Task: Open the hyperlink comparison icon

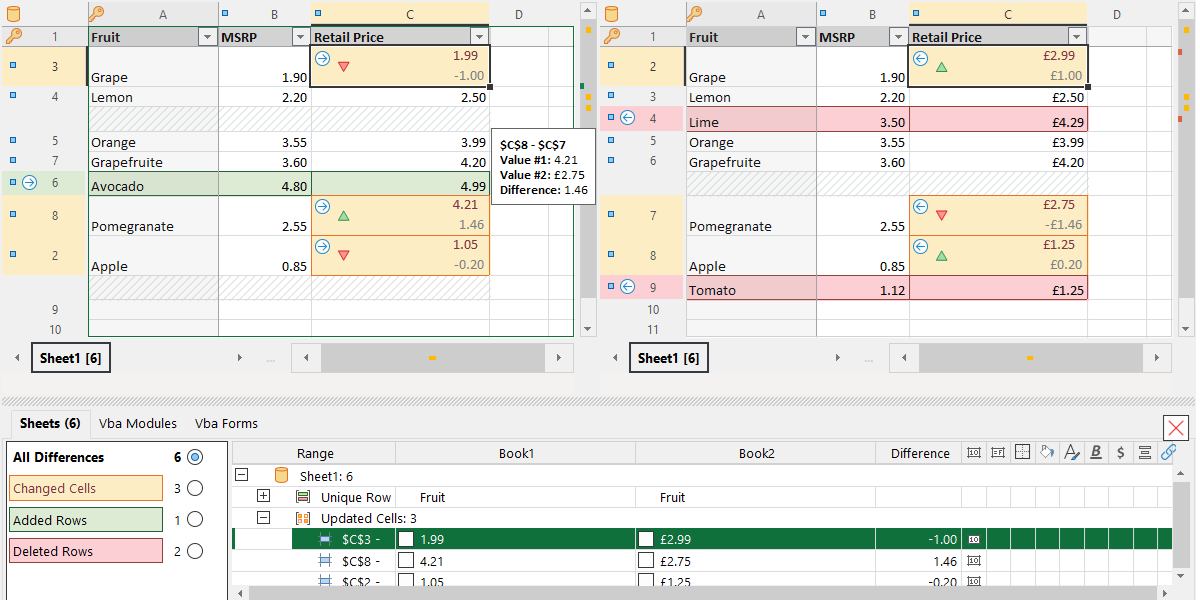Action: pyautogui.click(x=1167, y=452)
